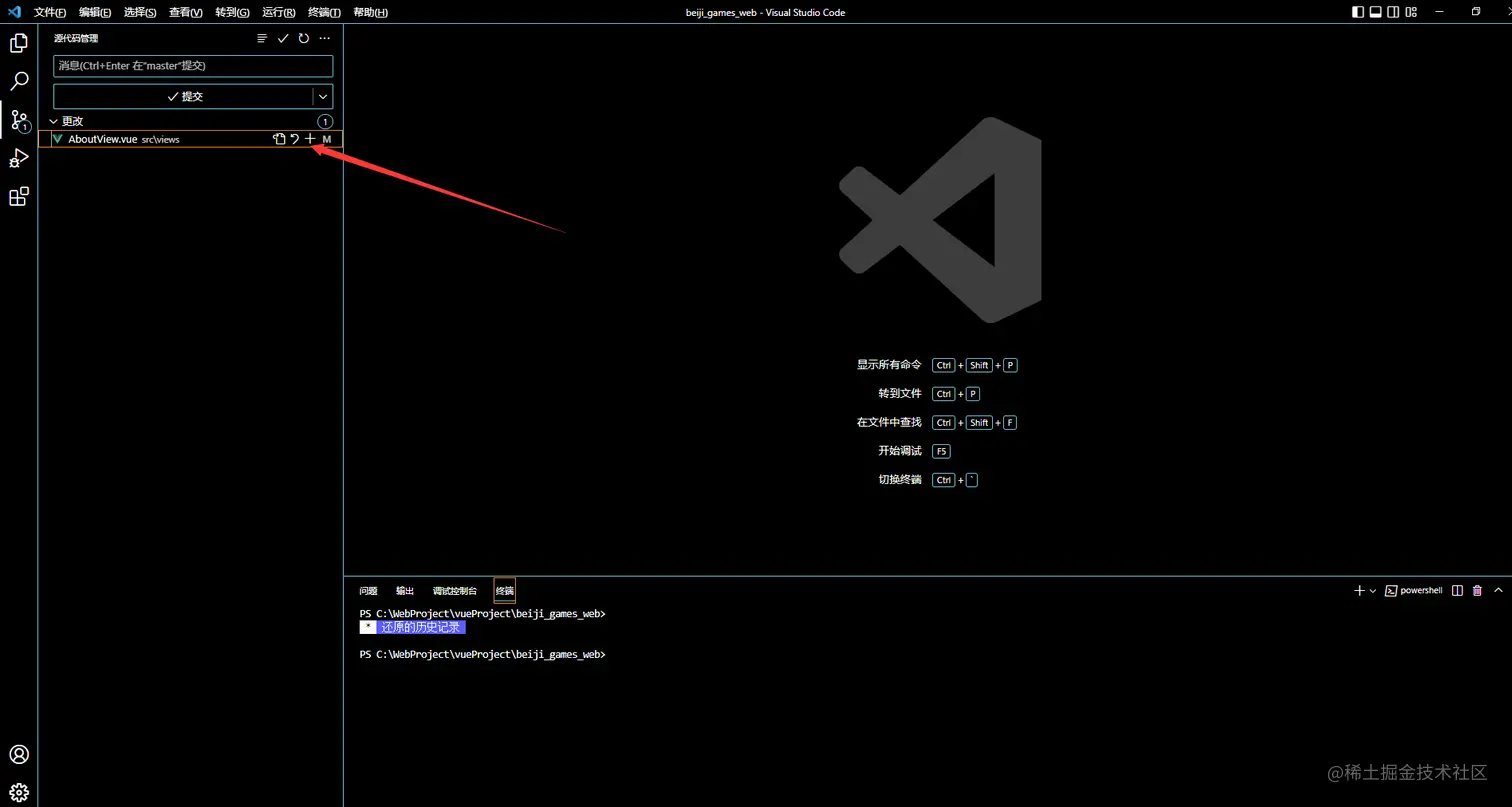Click the VS Code logo in title bar

[x=14, y=12]
